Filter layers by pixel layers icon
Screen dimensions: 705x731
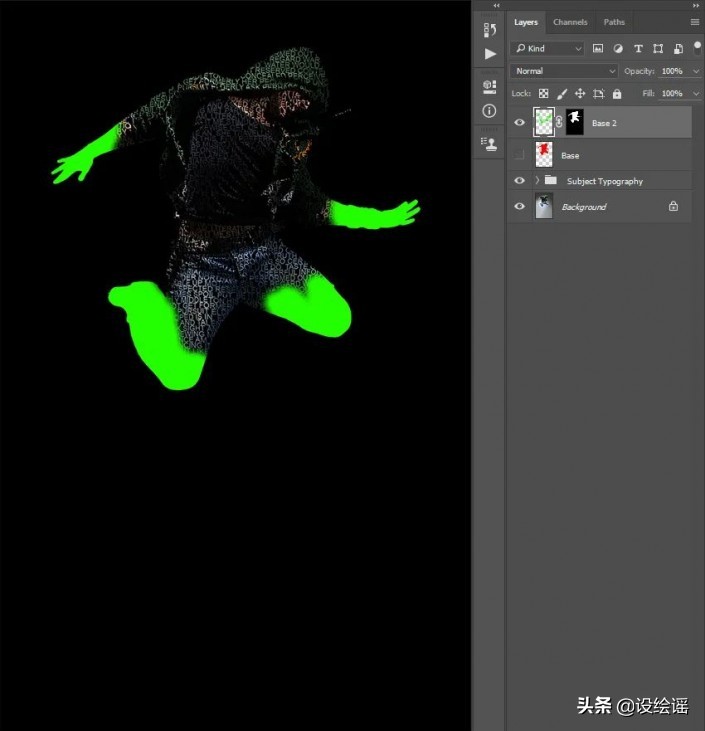598,48
